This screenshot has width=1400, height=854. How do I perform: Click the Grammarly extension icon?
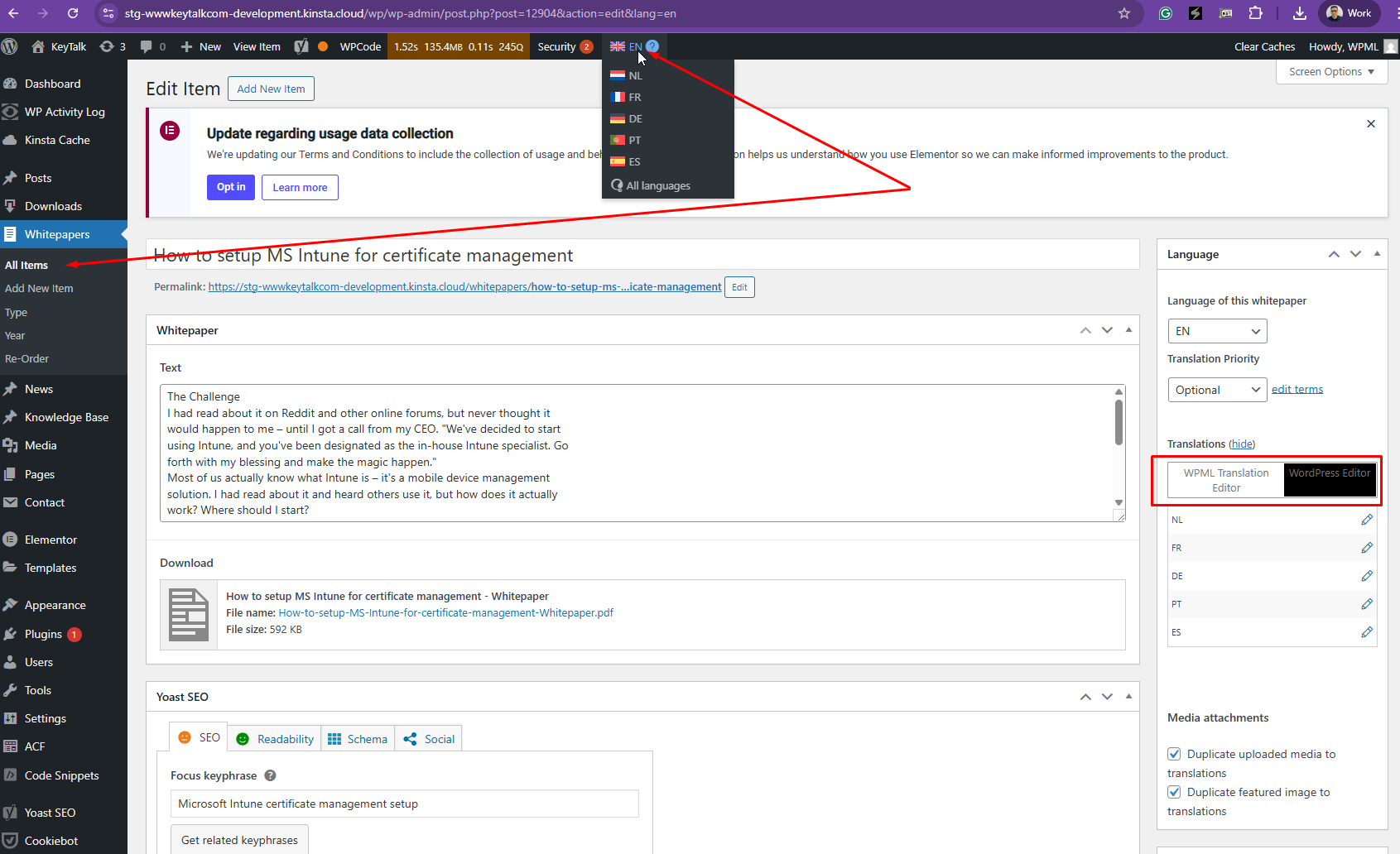pyautogui.click(x=1166, y=13)
